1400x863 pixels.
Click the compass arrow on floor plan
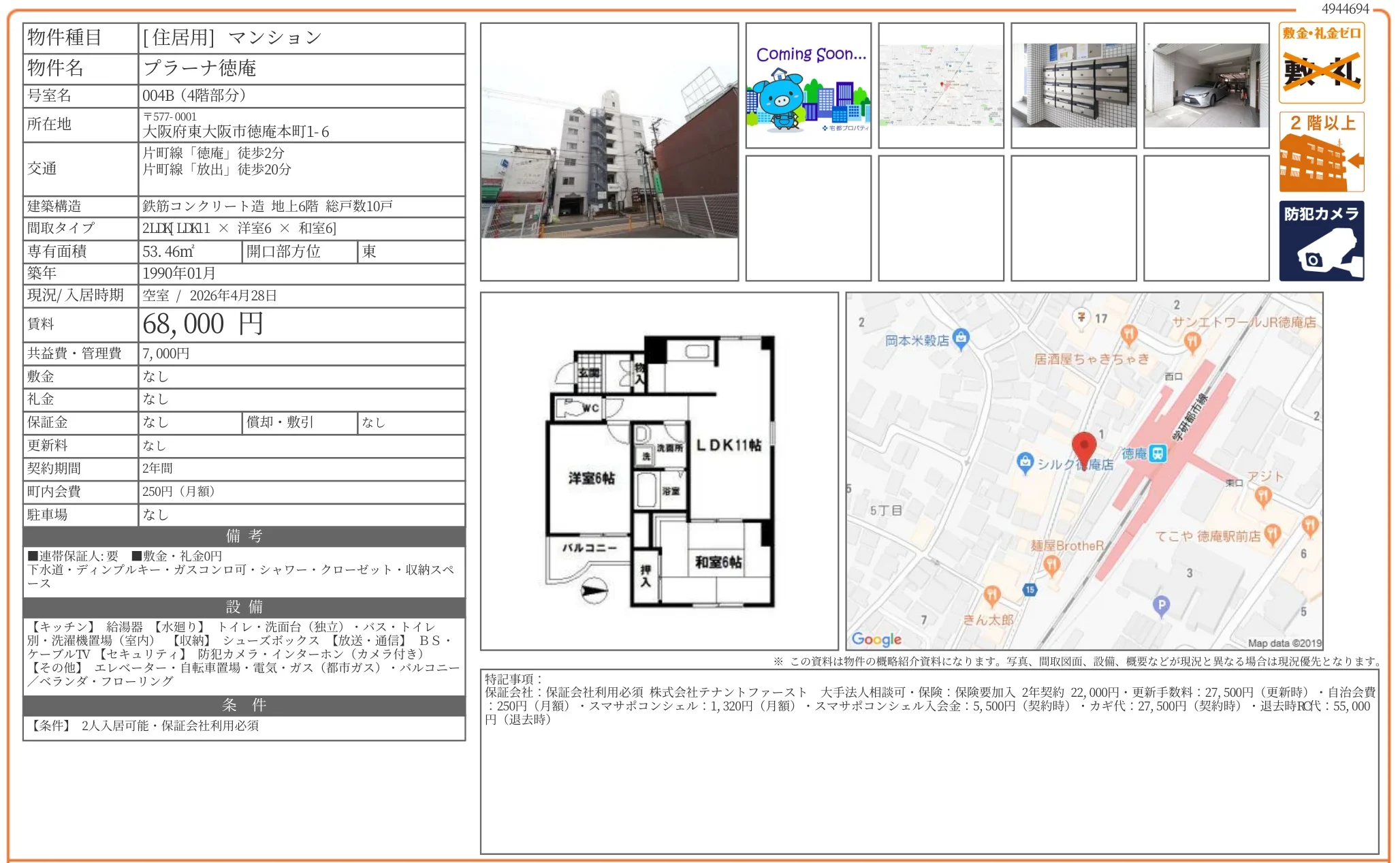(594, 591)
